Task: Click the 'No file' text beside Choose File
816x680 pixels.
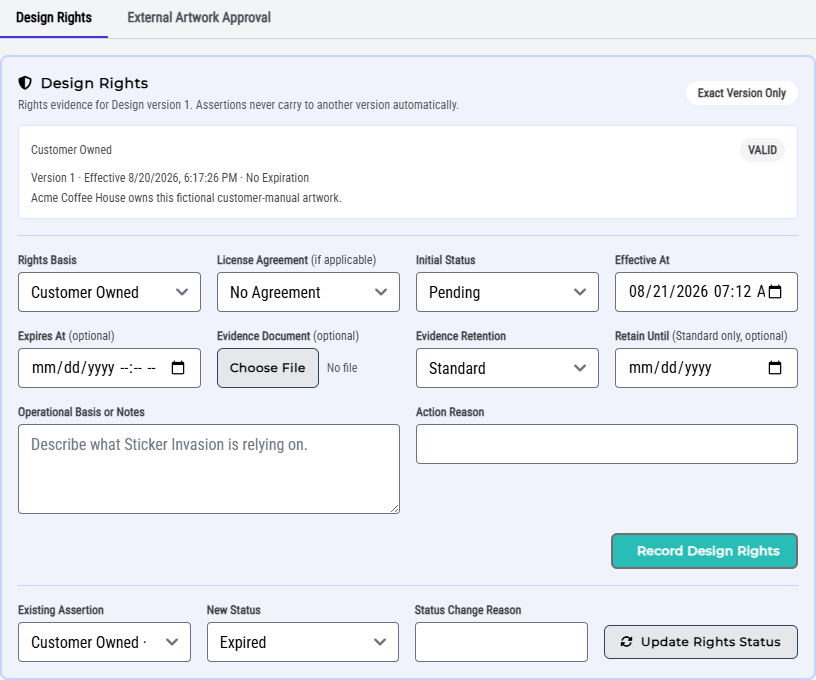Action: (x=342, y=368)
